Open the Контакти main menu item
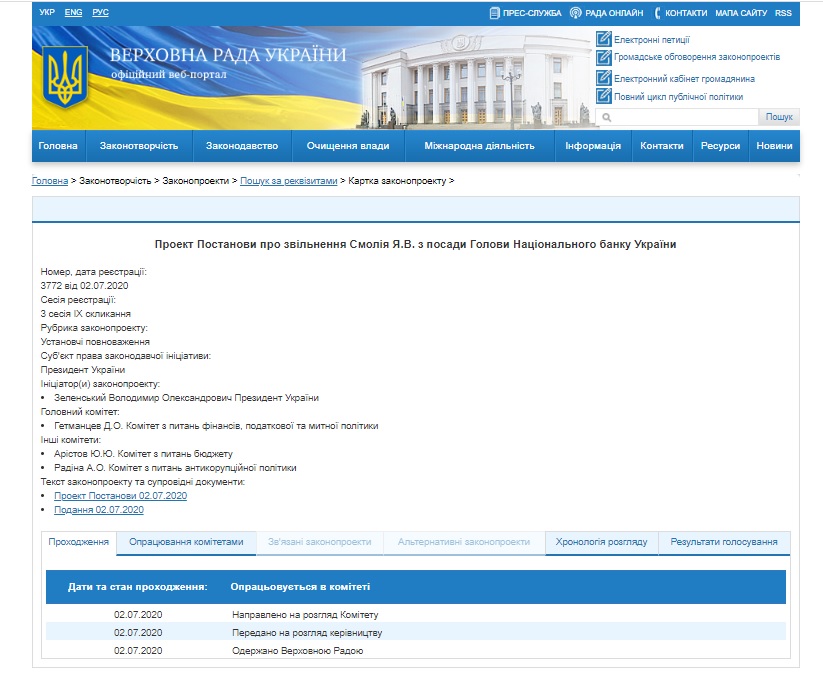The width and height of the screenshot is (823, 683). pyautogui.click(x=662, y=146)
